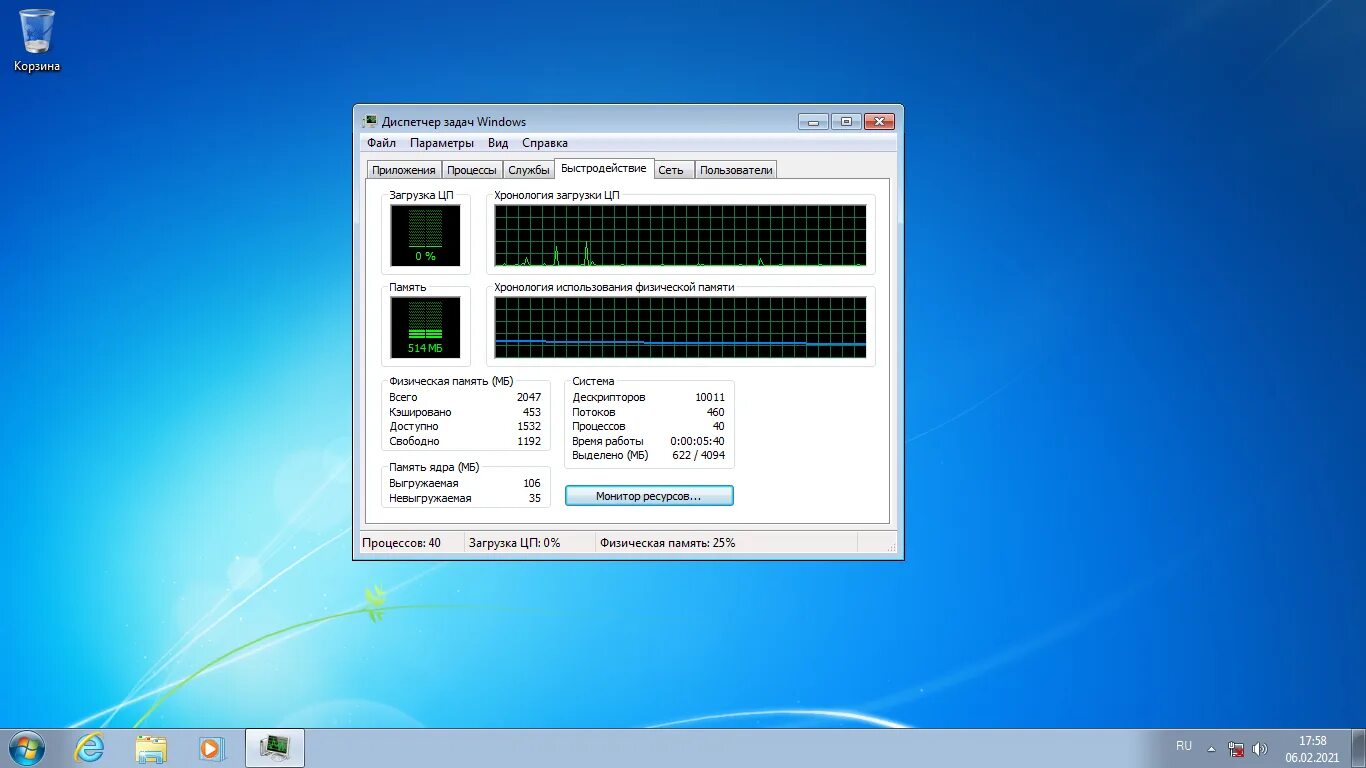1366x768 pixels.
Task: Open the network status tray icon
Action: click(x=1237, y=748)
